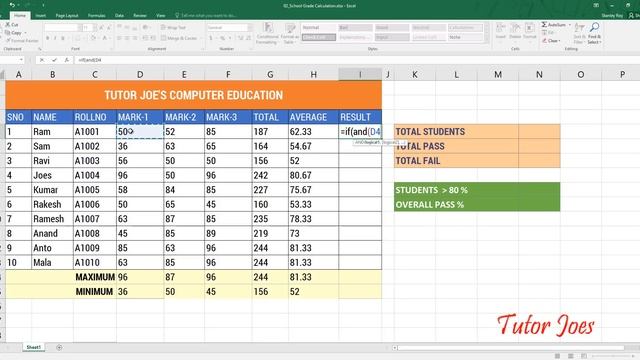
Task: Add a new sheet with plus icon
Action: 59,347
